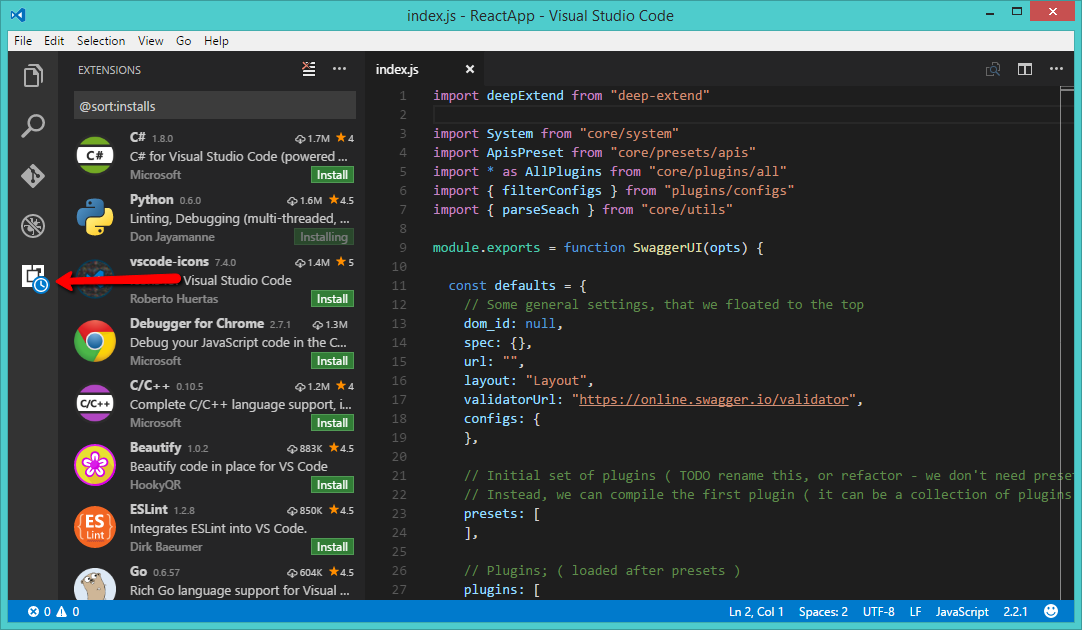Open Extensions panel more actions (...) menu
Screen dimensions: 1082x630
tap(340, 69)
